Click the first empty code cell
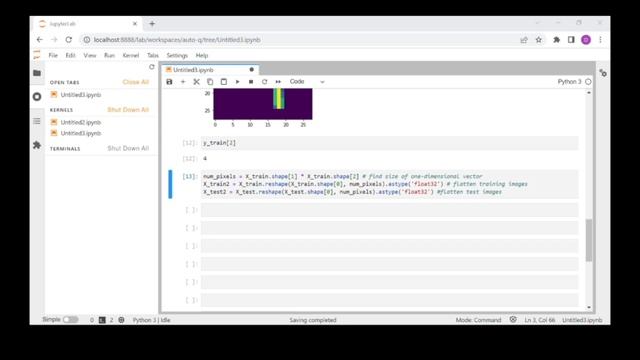The image size is (640, 360). pyautogui.click(x=389, y=210)
